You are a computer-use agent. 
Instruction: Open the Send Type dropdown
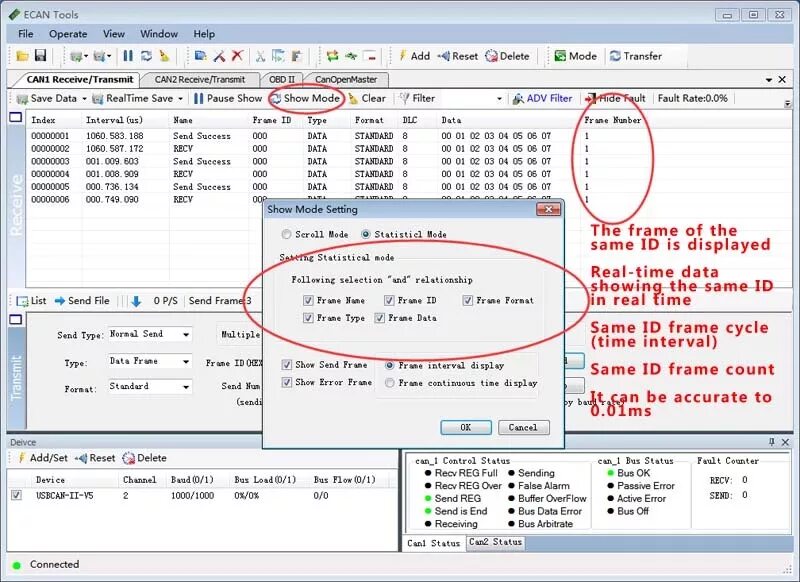click(186, 335)
